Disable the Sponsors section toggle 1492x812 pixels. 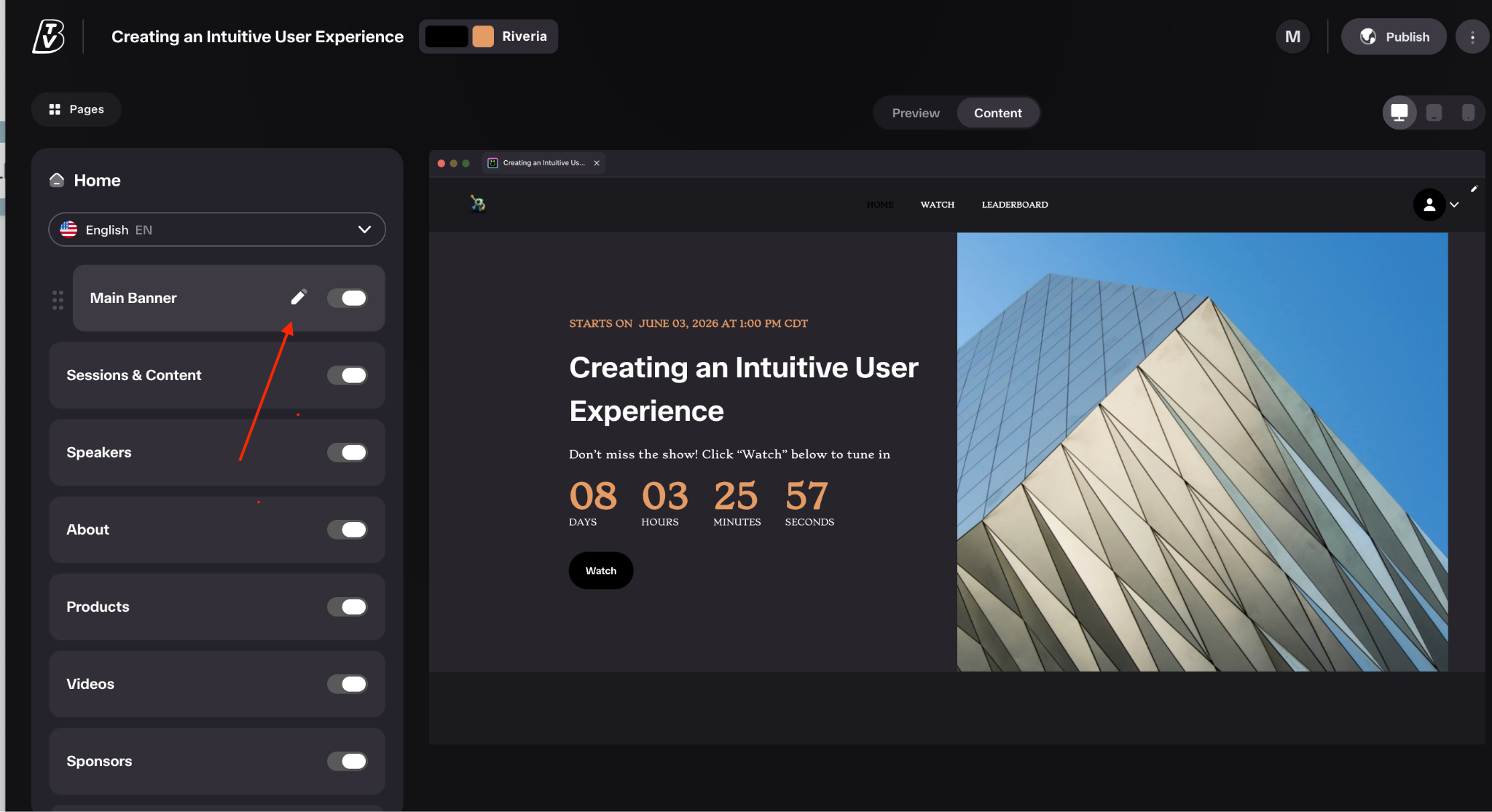tap(348, 761)
